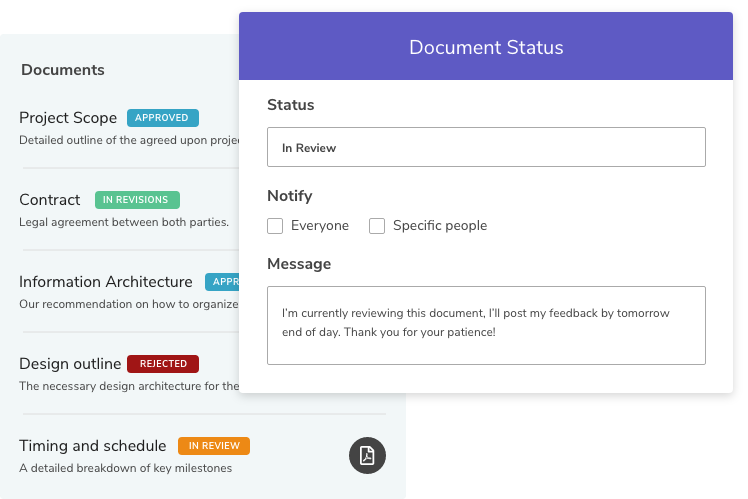Image resolution: width=748 pixels, height=499 pixels.
Task: Click the partially hidden badge on Information Architecture
Action: click(x=222, y=282)
